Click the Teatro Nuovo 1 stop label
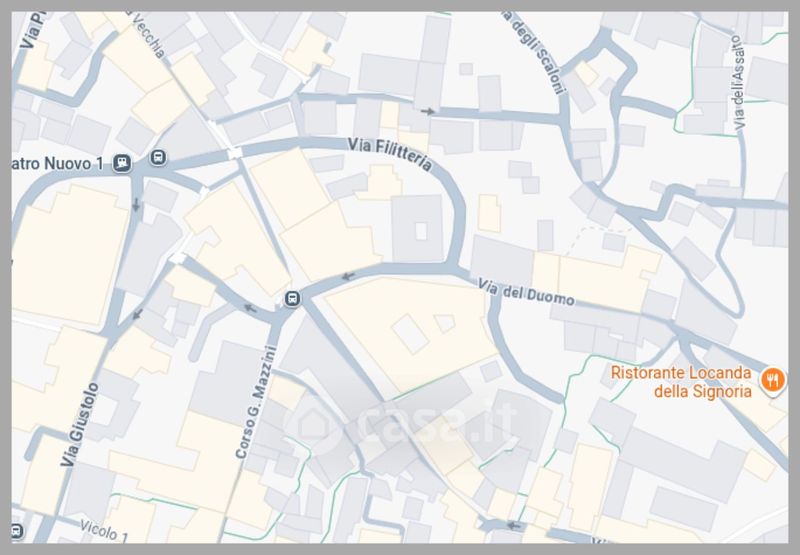 pyautogui.click(x=57, y=164)
